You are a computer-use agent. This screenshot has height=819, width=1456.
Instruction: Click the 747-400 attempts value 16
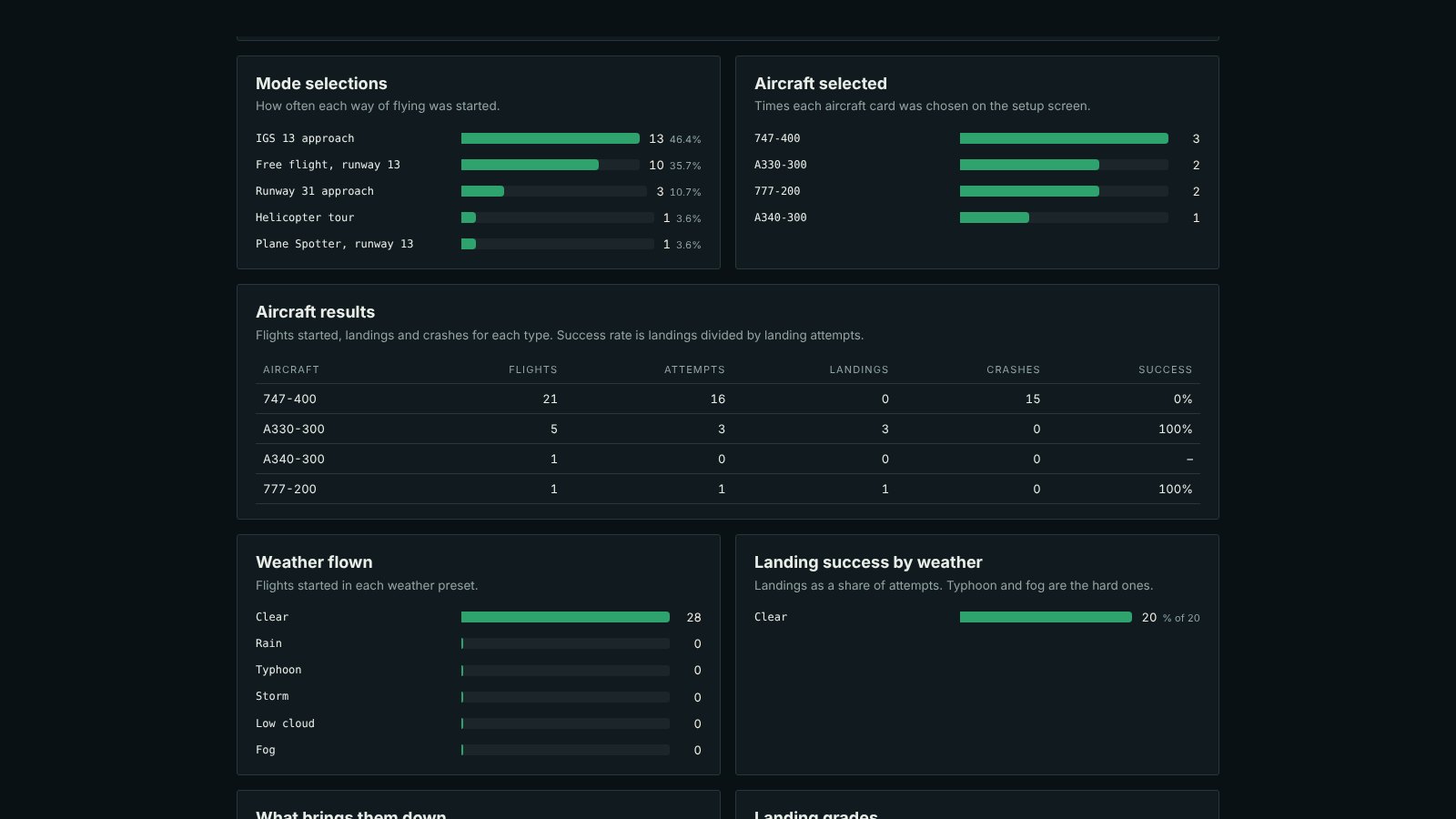(x=718, y=399)
